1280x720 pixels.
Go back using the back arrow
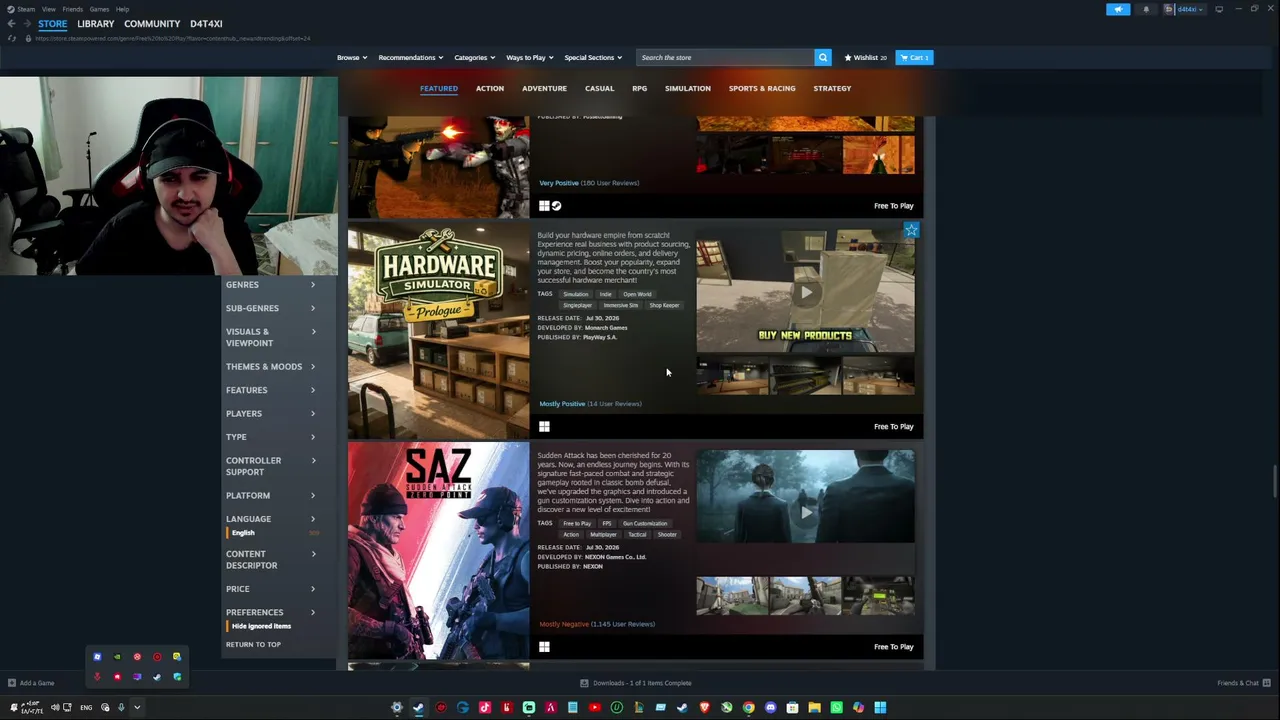11,24
